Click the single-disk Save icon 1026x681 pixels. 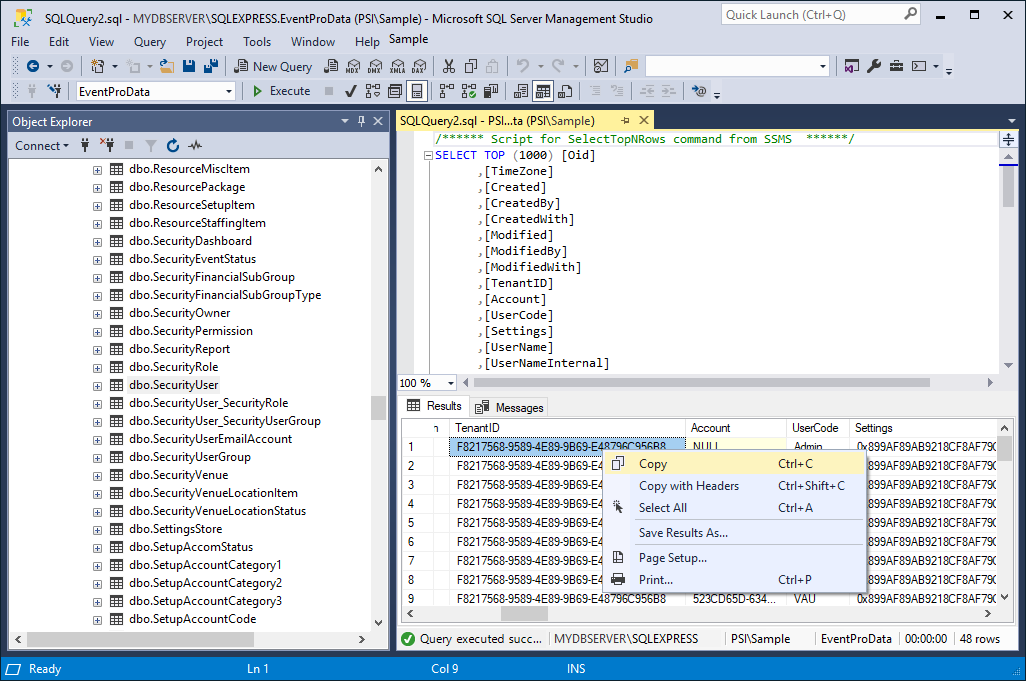click(x=189, y=66)
